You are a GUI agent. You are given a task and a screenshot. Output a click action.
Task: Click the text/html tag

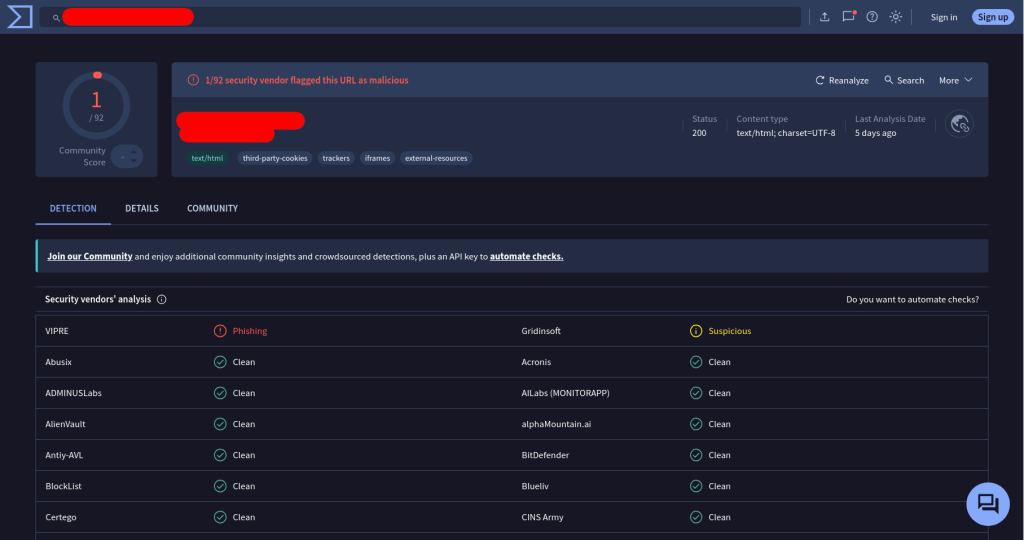point(207,158)
